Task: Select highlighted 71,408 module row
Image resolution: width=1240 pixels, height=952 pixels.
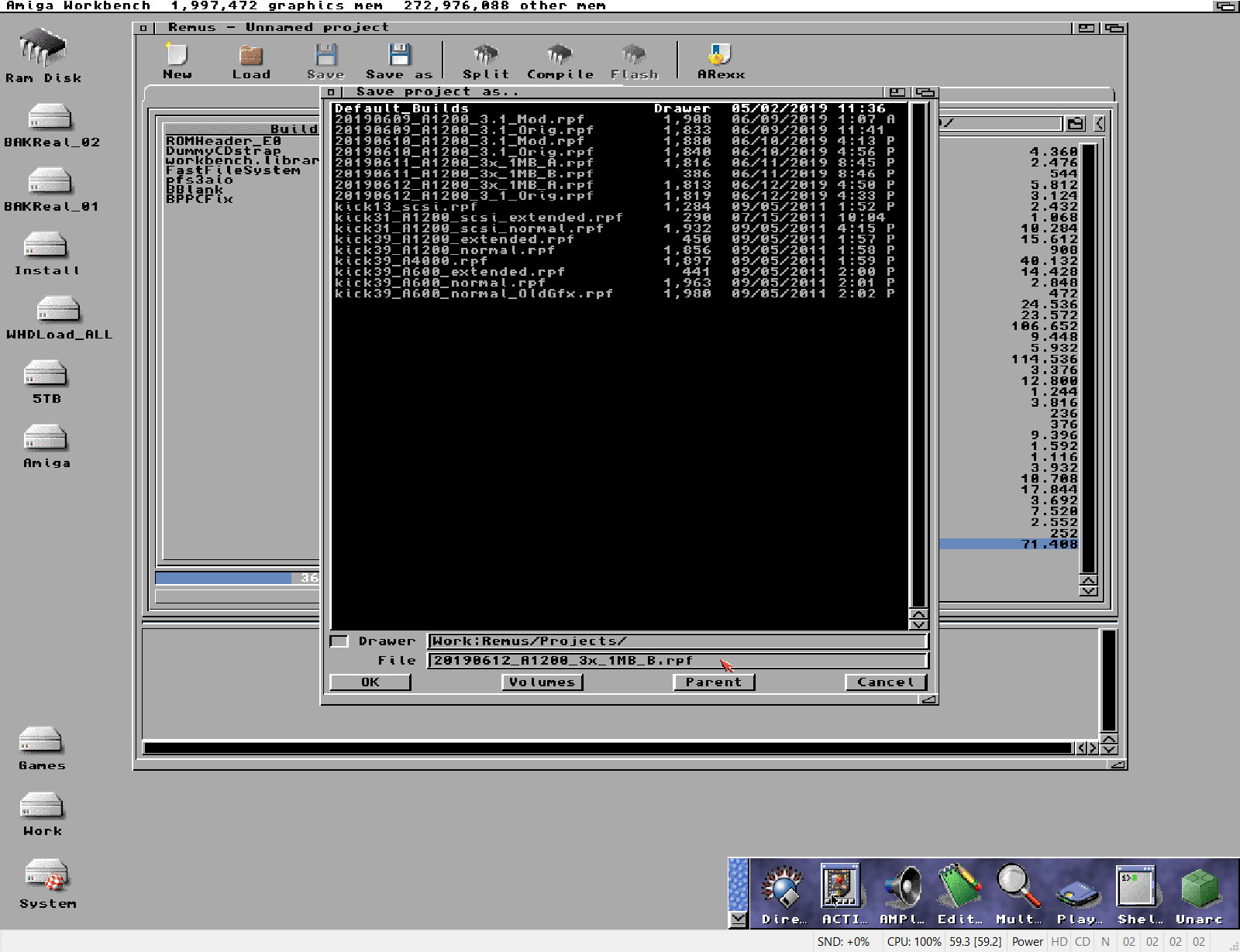Action: 1008,545
